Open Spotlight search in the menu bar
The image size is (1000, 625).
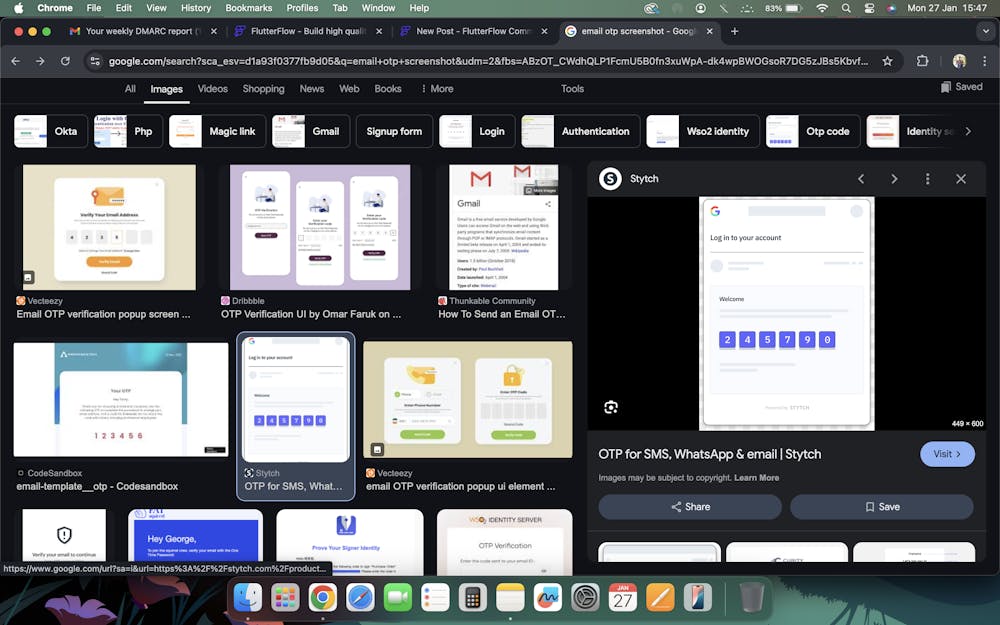(x=846, y=8)
